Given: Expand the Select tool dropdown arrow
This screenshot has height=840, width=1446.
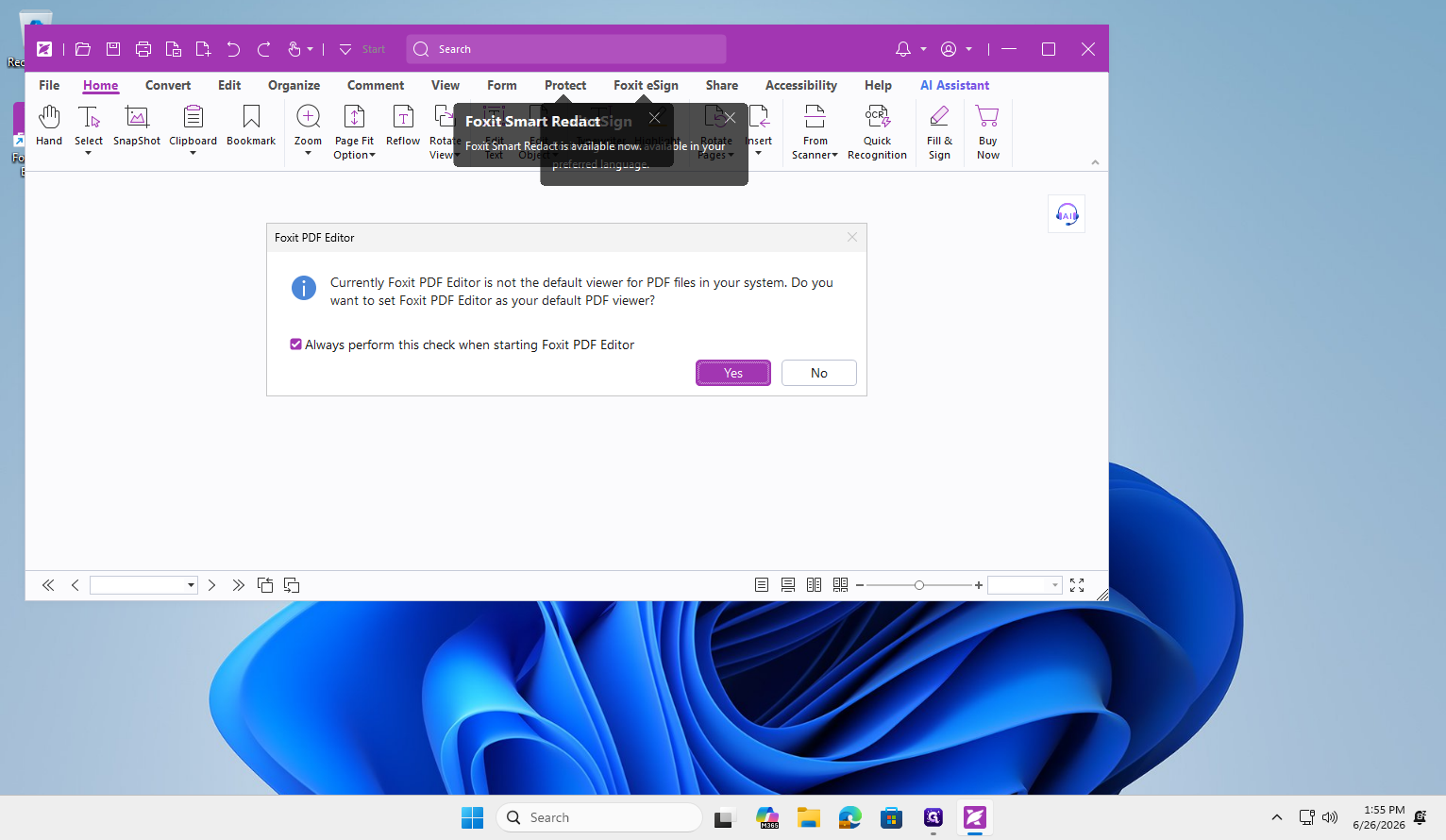Looking at the screenshot, I should [89, 153].
